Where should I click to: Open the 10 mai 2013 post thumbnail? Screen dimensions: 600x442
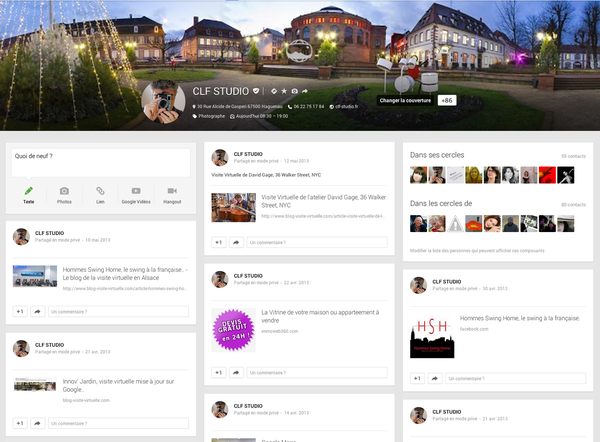point(35,276)
